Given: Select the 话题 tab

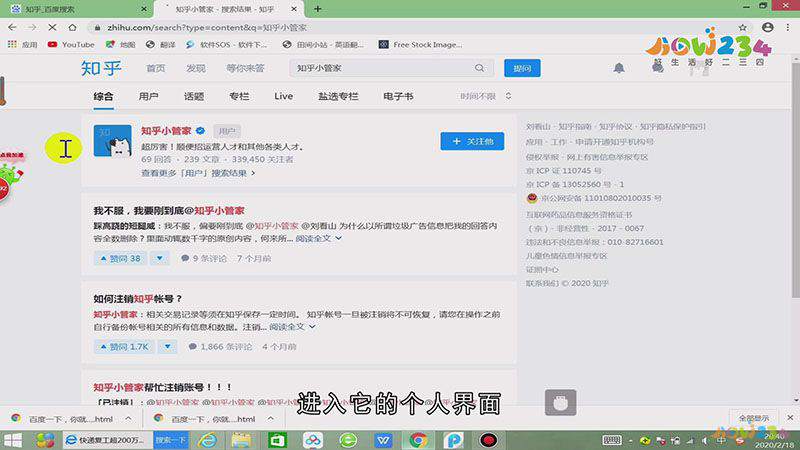Looking at the screenshot, I should coord(194,96).
